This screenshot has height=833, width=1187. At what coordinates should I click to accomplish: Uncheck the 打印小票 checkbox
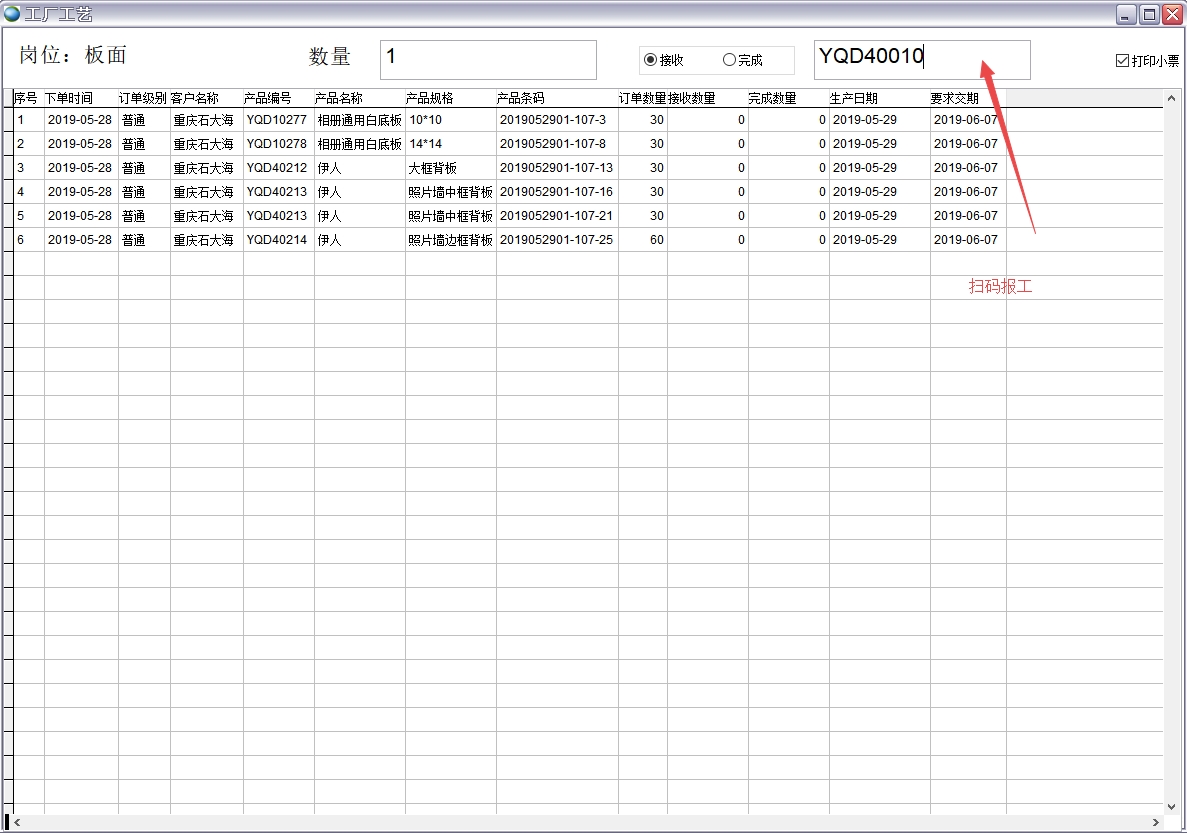[1122, 61]
